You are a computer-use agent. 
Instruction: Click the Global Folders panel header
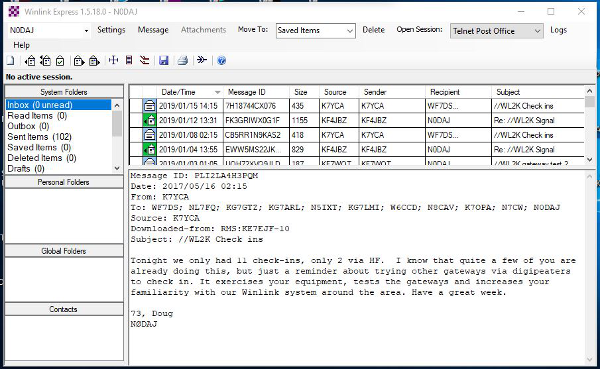tap(64, 251)
